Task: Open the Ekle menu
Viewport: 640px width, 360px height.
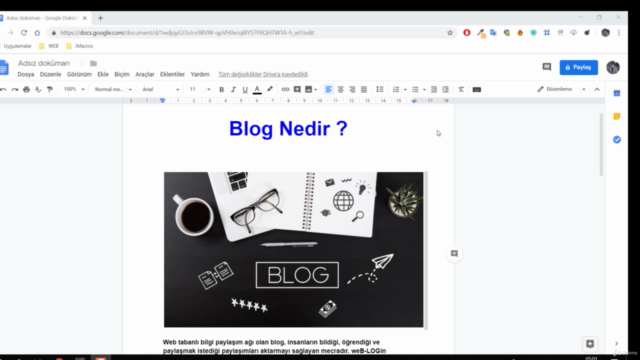Action: point(103,74)
